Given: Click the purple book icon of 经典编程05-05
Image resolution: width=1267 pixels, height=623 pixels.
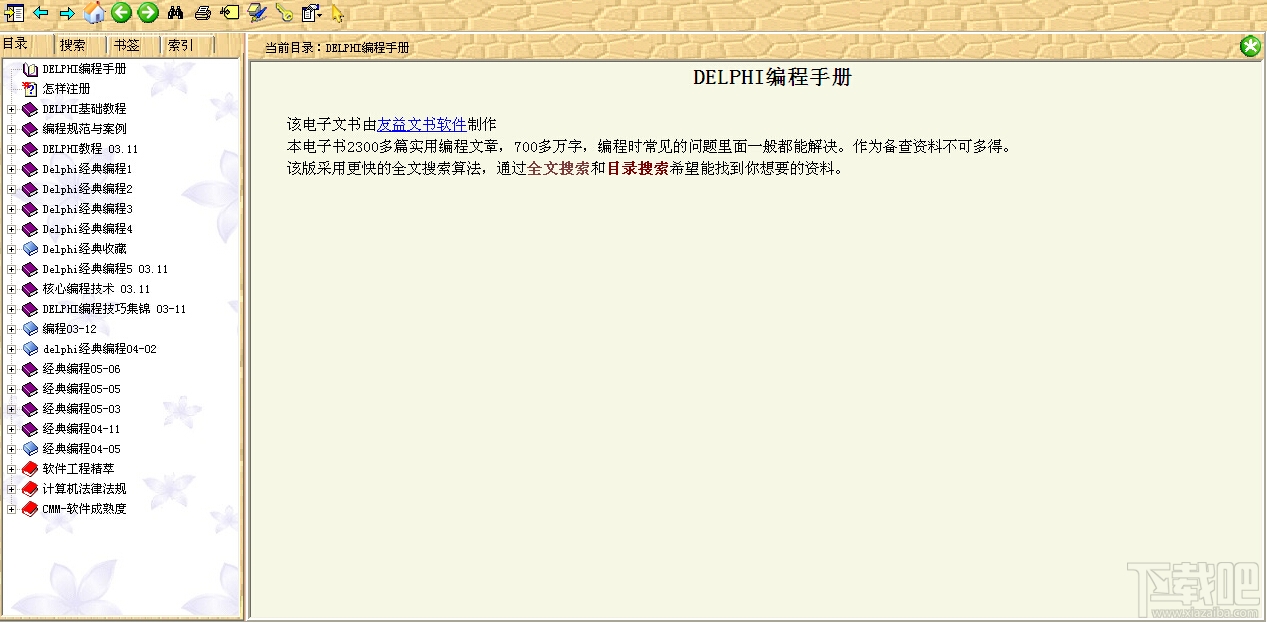Looking at the screenshot, I should pyautogui.click(x=30, y=389).
